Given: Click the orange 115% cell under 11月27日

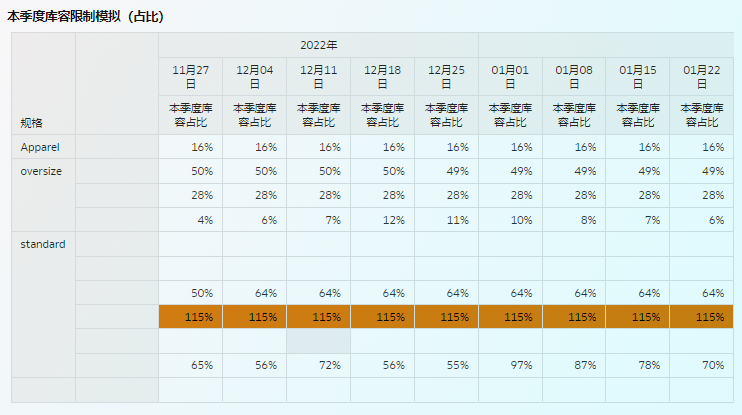Looking at the screenshot, I should (190, 317).
